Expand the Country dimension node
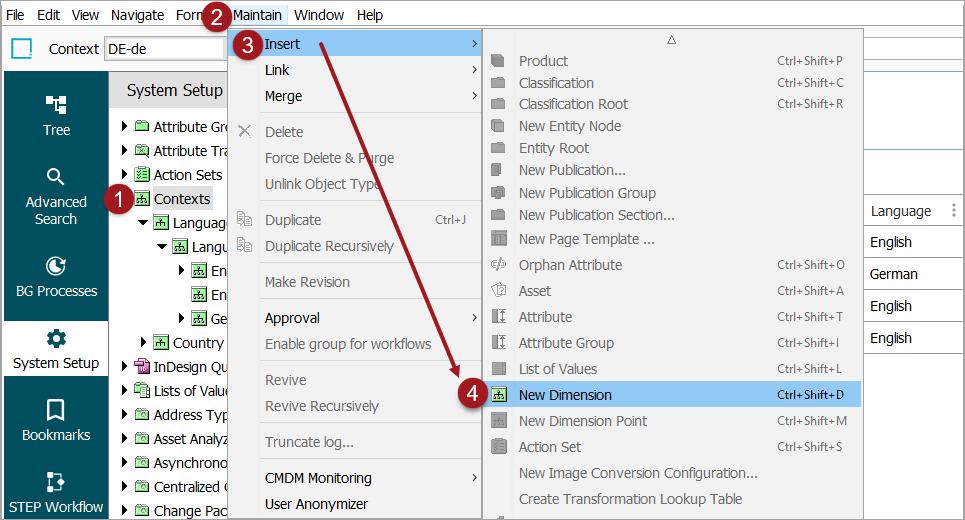The width and height of the screenshot is (965, 520). point(143,342)
